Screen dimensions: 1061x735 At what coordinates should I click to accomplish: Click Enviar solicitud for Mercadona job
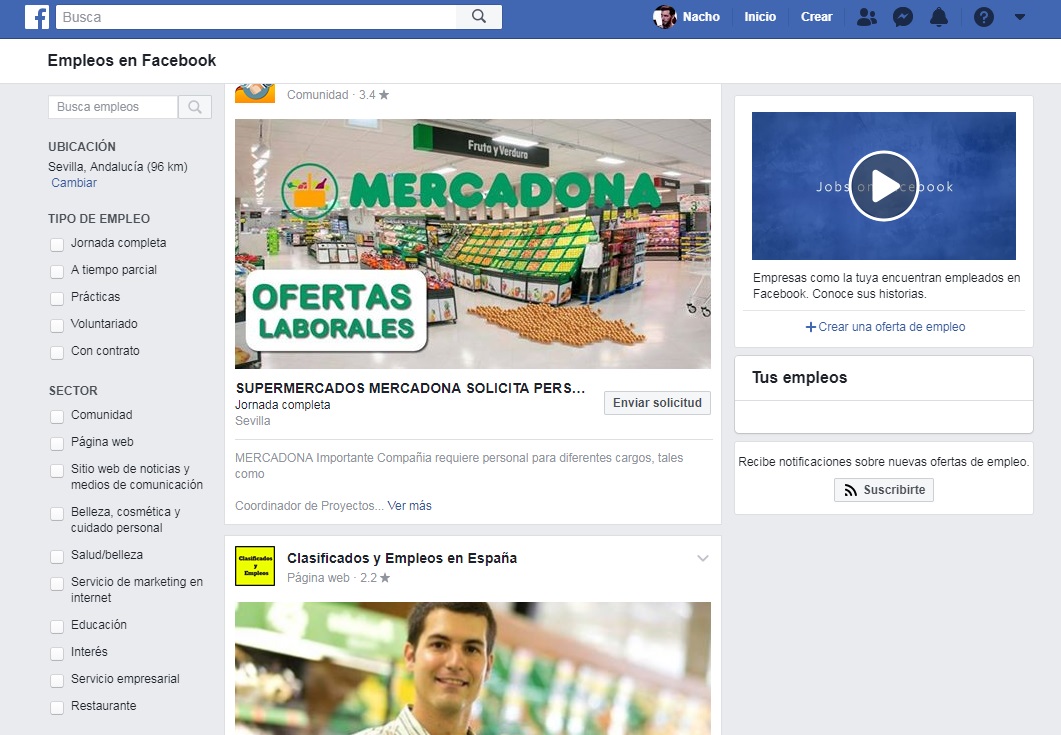coord(657,403)
